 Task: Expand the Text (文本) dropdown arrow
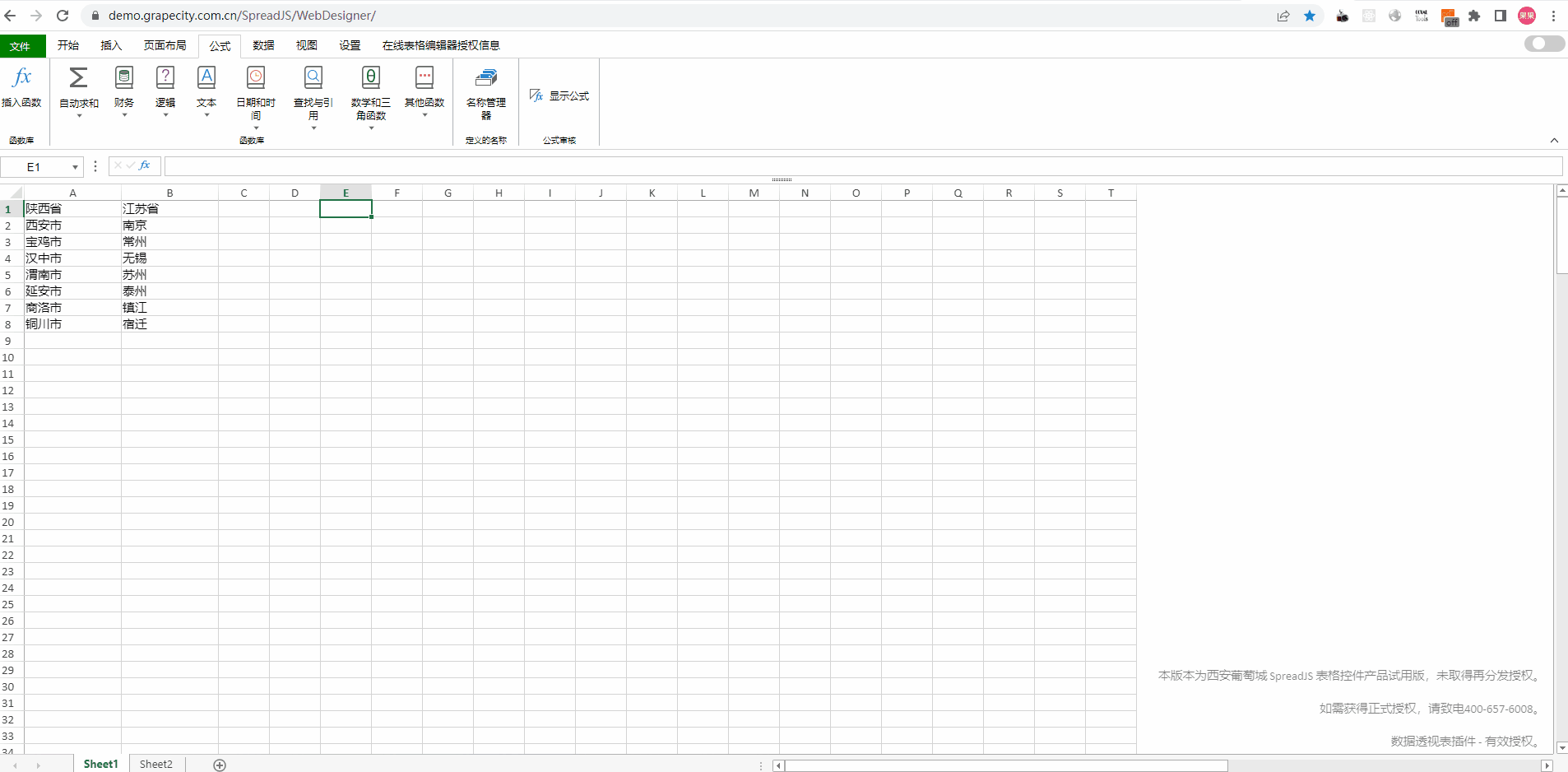206,115
